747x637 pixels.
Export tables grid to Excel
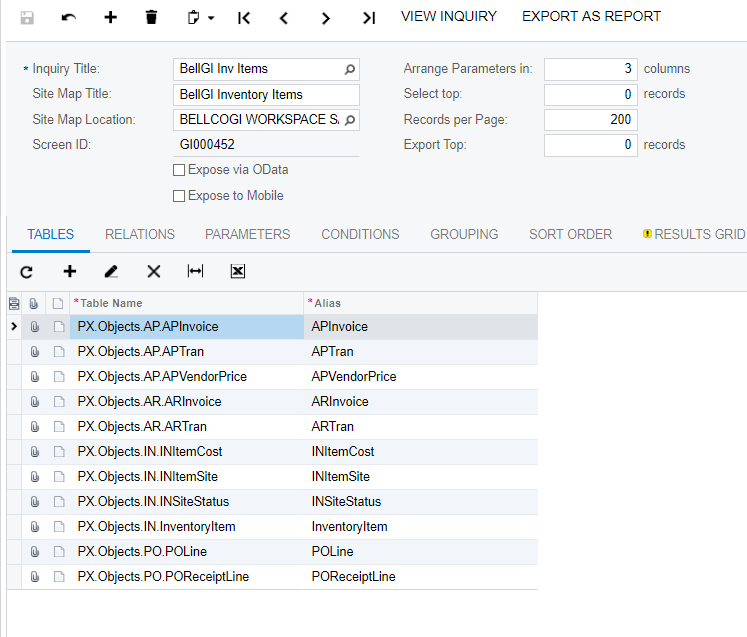click(238, 271)
